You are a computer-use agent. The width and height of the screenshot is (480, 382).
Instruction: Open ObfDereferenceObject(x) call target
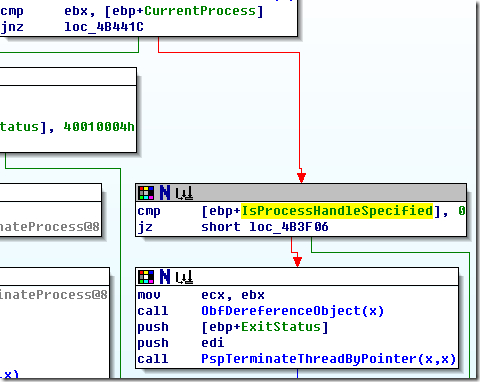(x=292, y=311)
